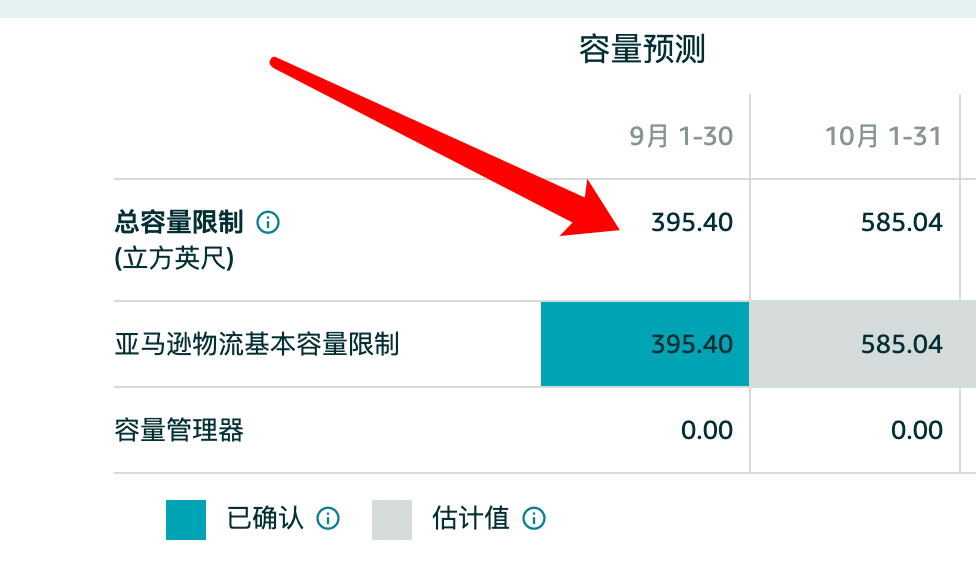Click the gray estimated 585.04 cell
The width and height of the screenshot is (976, 574).
coord(863,344)
